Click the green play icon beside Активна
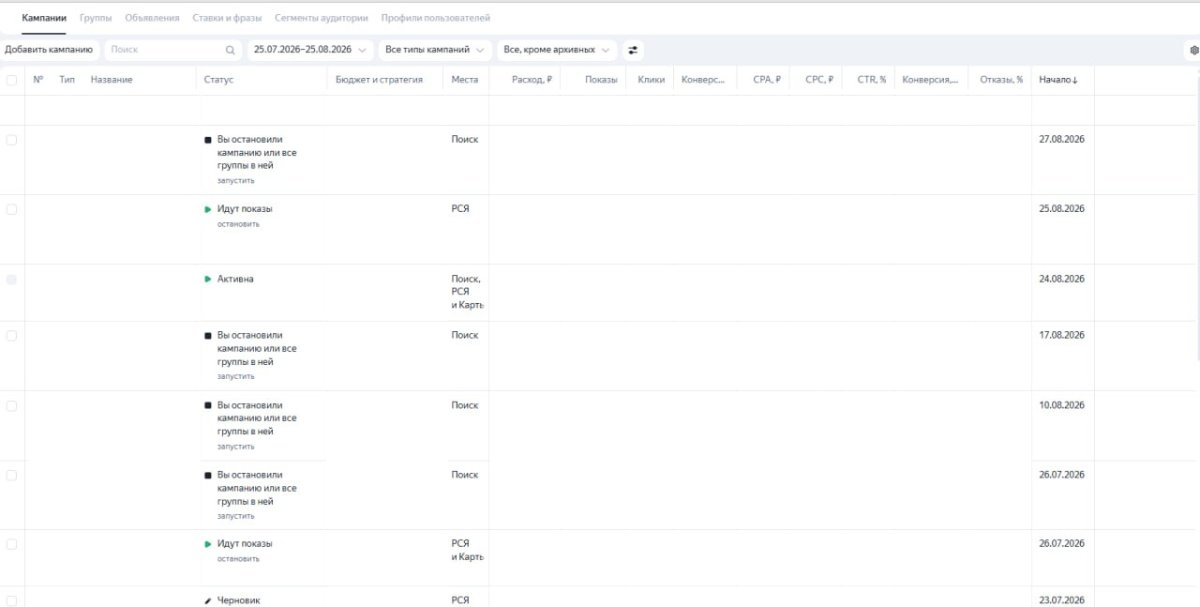Viewport: 1200px width, 607px height. (x=208, y=279)
